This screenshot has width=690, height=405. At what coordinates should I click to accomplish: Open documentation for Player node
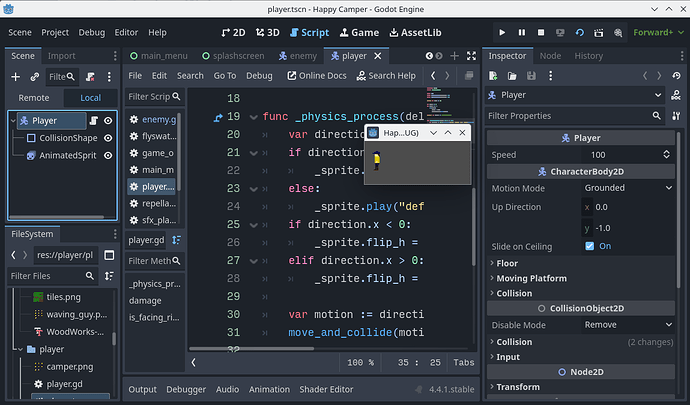pyautogui.click(x=676, y=95)
